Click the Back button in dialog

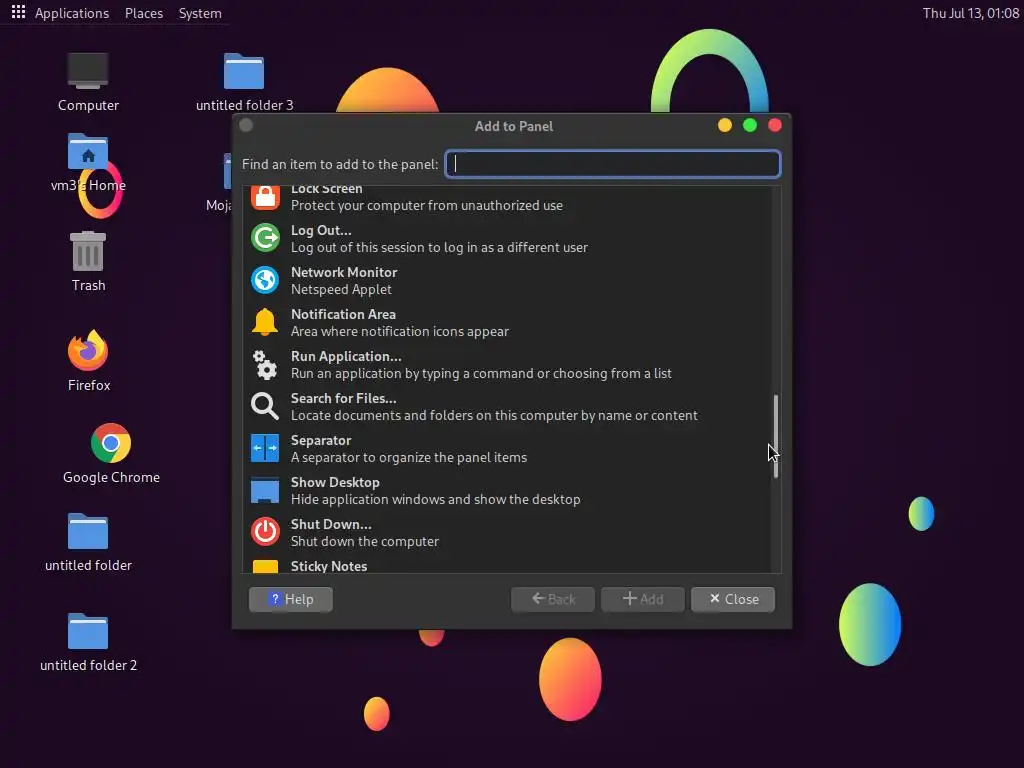pos(552,599)
